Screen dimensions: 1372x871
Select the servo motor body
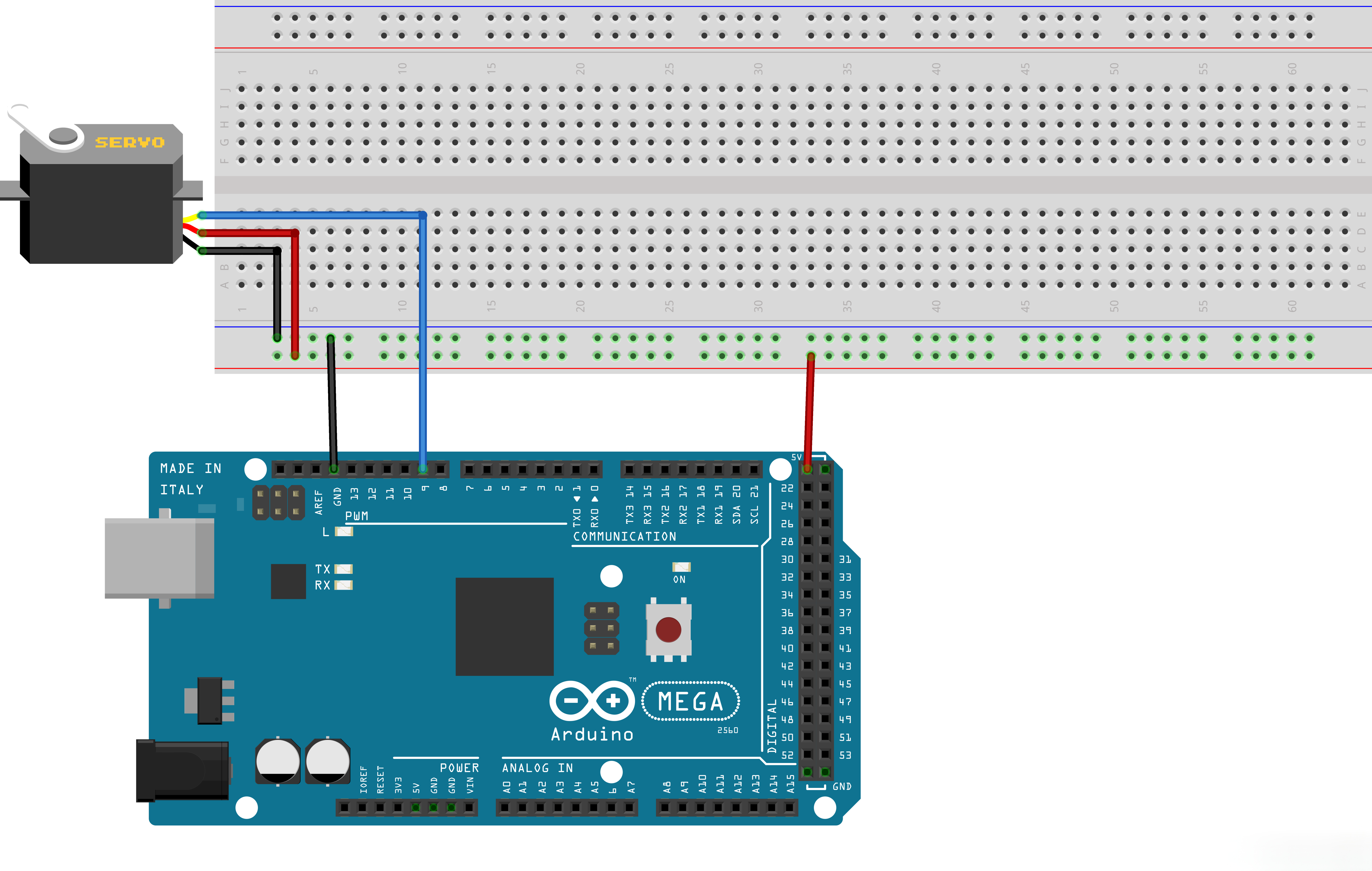(102, 194)
